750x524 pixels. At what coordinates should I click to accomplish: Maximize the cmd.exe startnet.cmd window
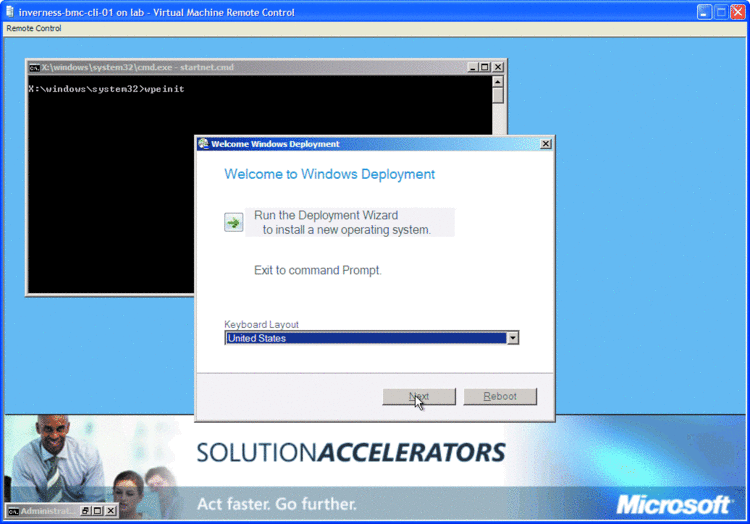tap(485, 67)
